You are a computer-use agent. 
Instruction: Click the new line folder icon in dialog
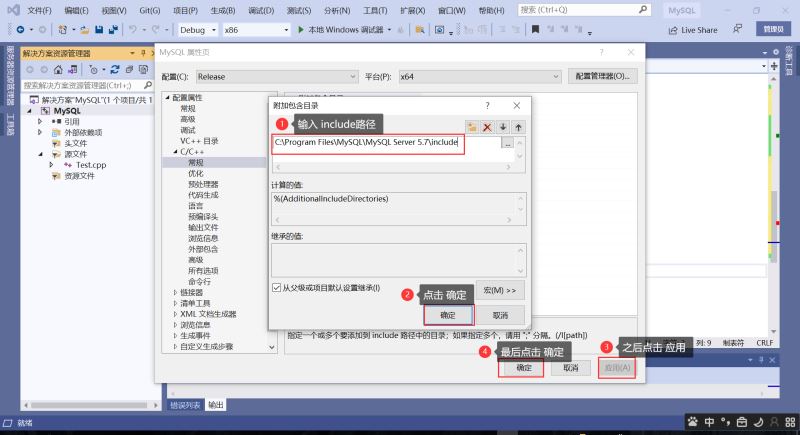pyautogui.click(x=472, y=127)
